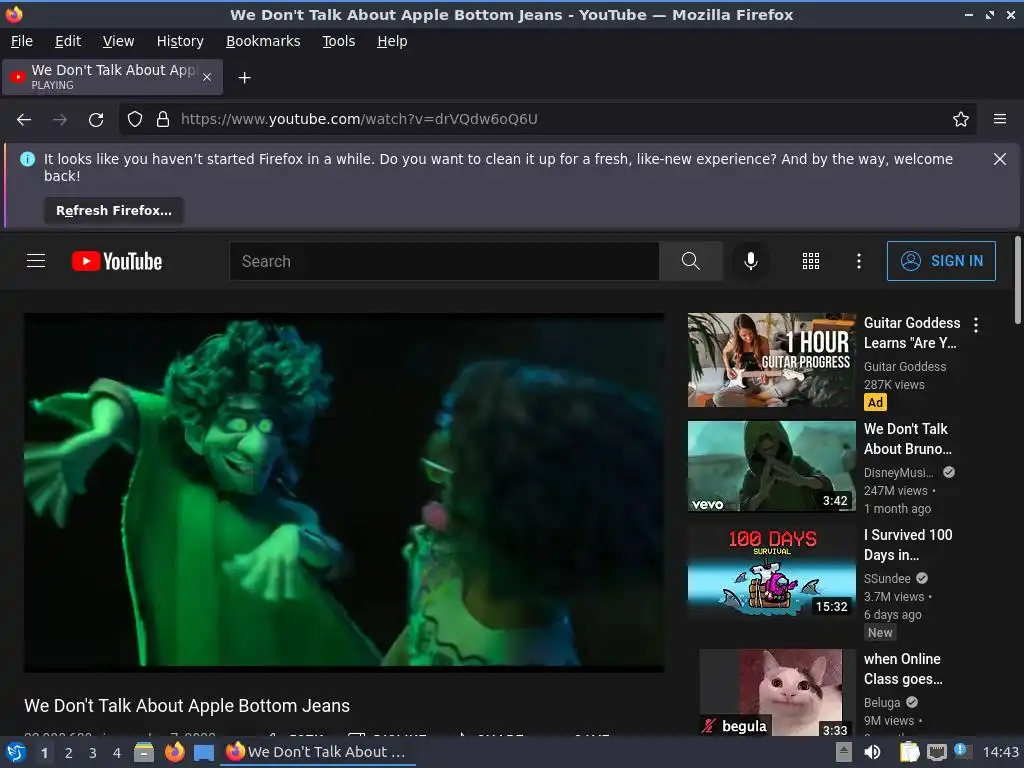Viewport: 1024px width, 768px height.
Task: Open the Edit menu
Action: coord(68,41)
